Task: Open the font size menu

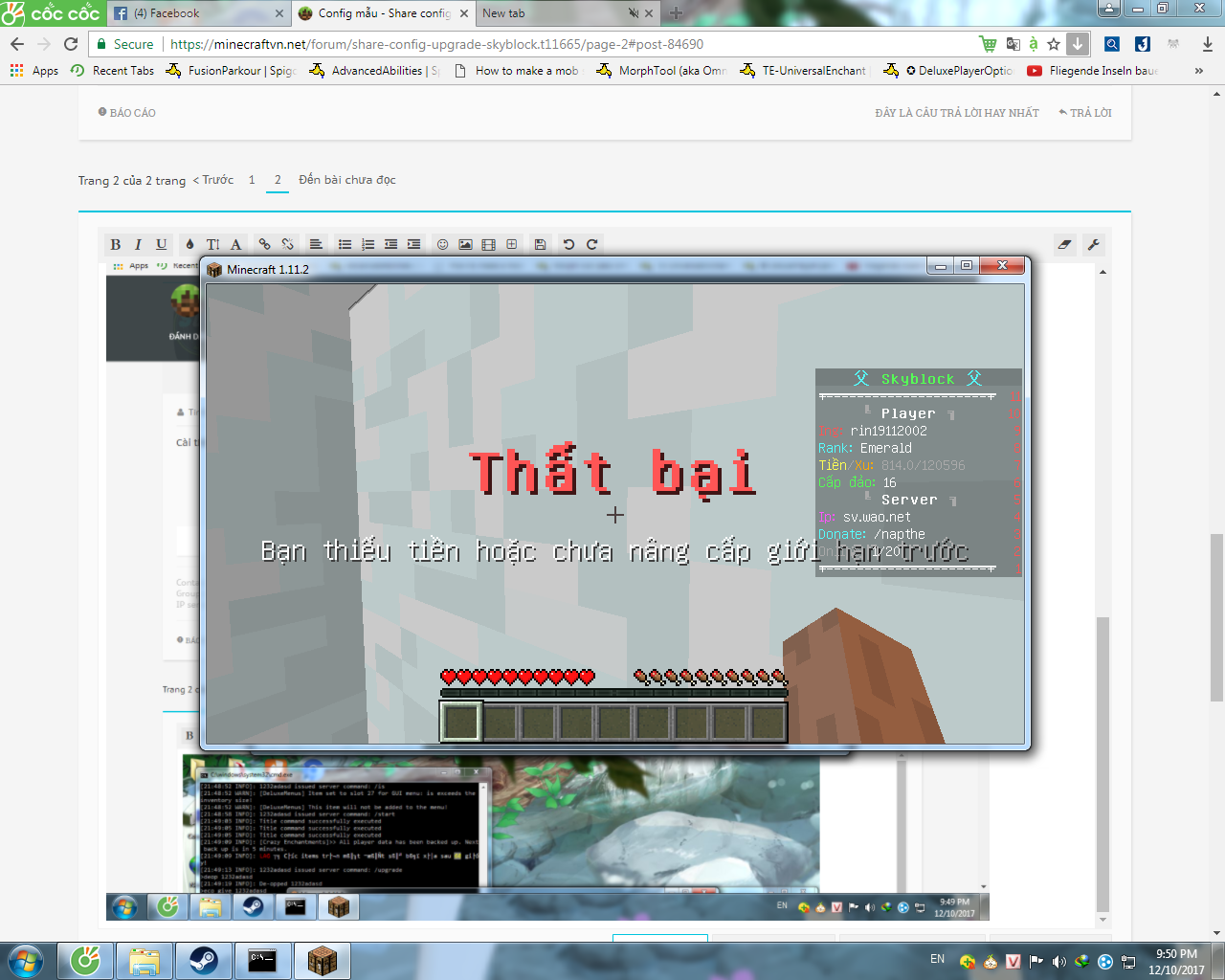Action: pos(212,244)
